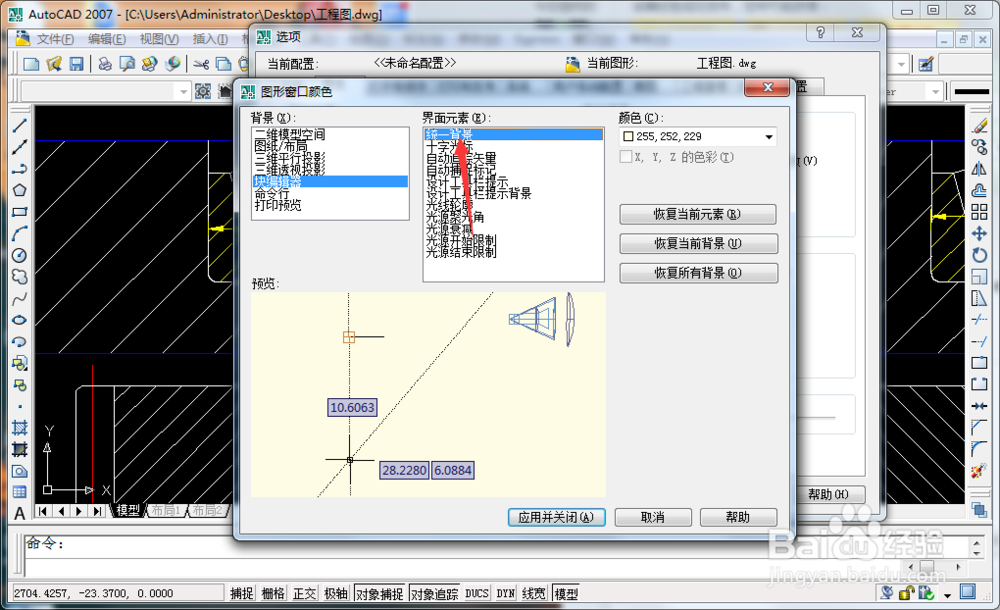
Task: Select the Polygon tool in draw toolbar
Action: [x=20, y=190]
